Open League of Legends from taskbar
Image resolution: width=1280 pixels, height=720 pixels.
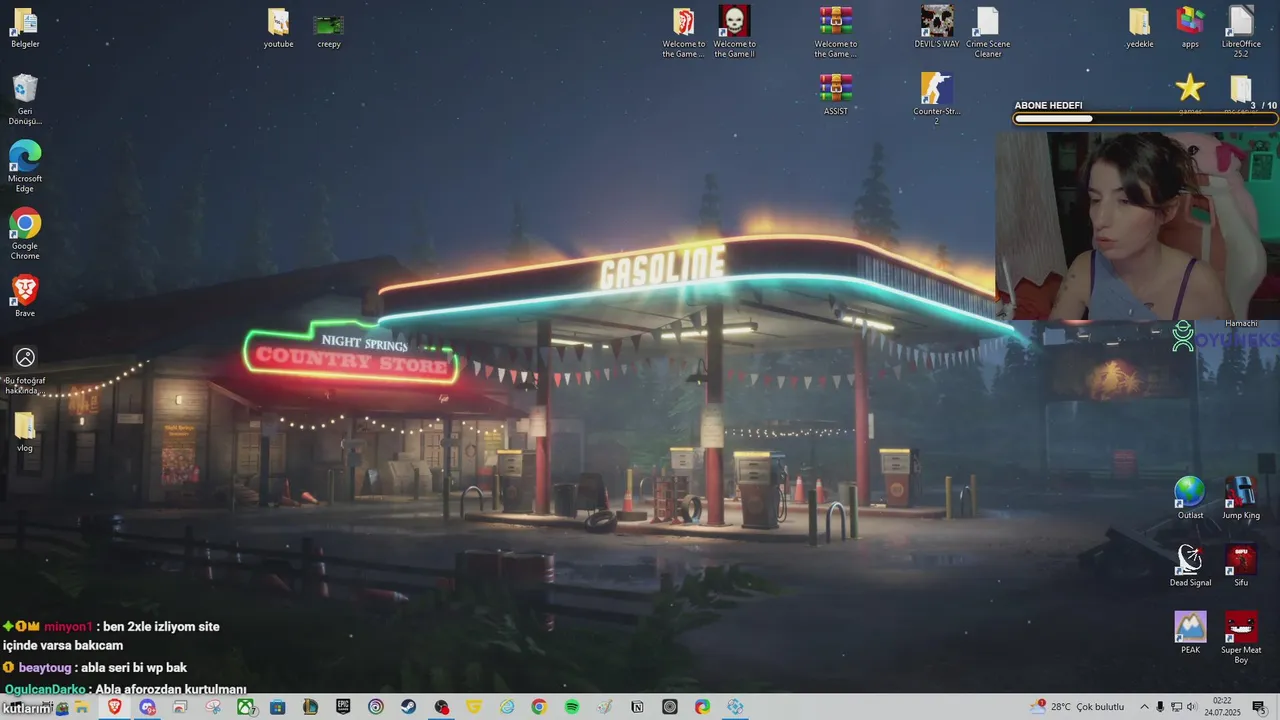(x=310, y=707)
